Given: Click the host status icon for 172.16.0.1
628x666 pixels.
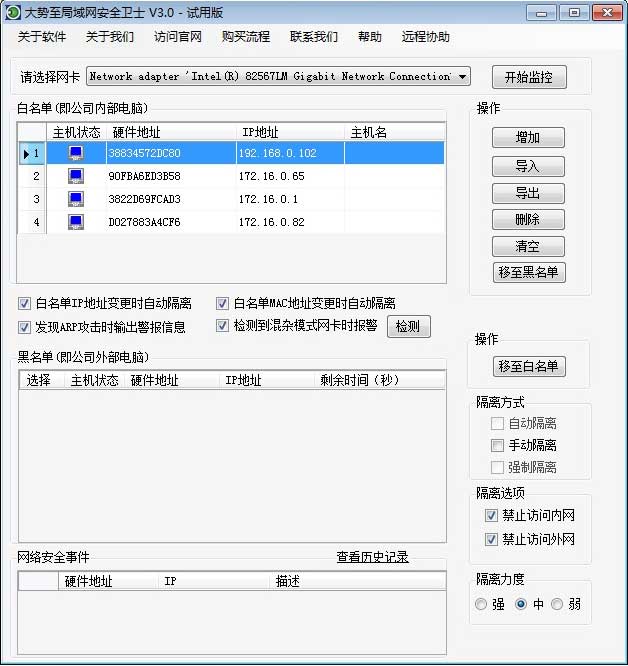Looking at the screenshot, I should tap(76, 199).
